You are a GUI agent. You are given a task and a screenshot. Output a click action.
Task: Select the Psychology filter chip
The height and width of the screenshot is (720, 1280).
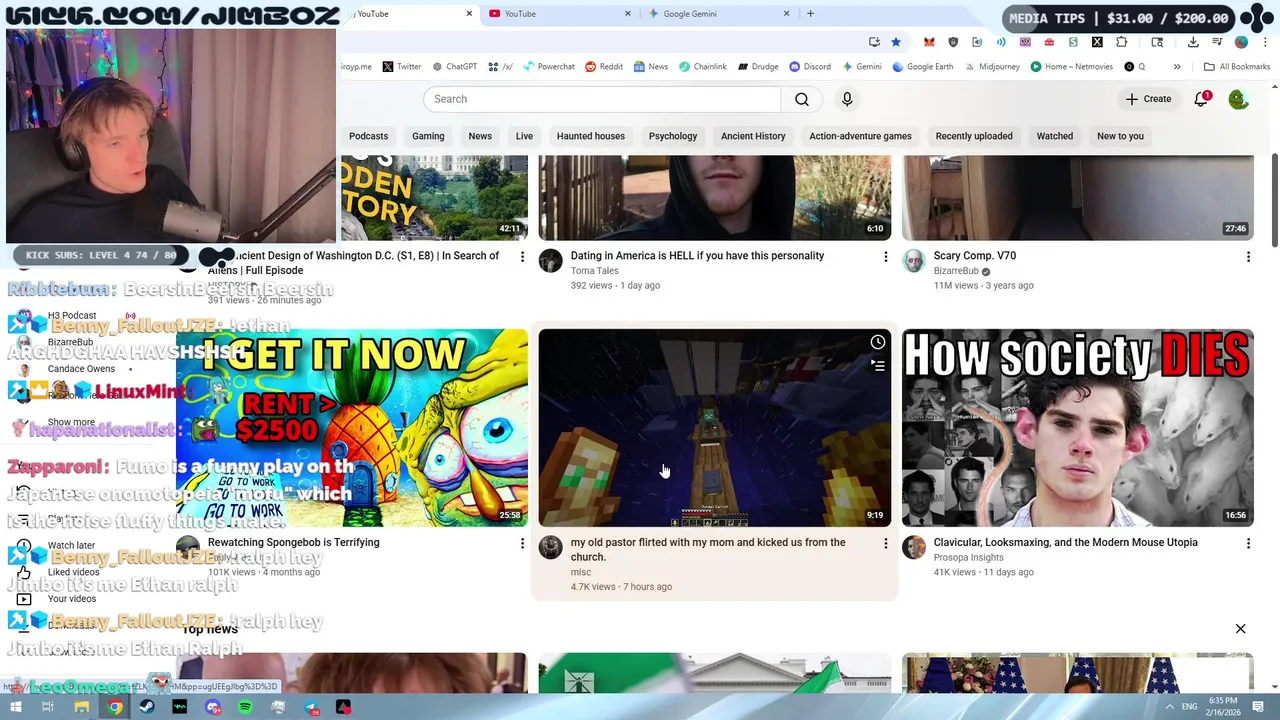coord(673,136)
